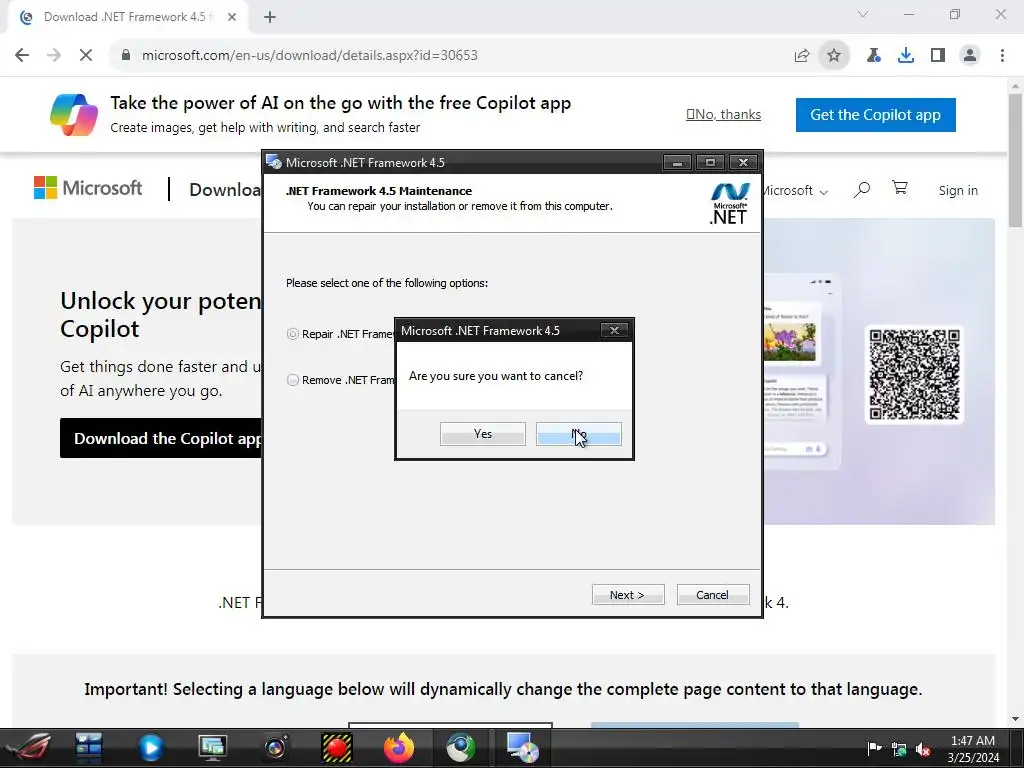Go forward in the browser
Screen dimensions: 1024x768
coord(54,56)
